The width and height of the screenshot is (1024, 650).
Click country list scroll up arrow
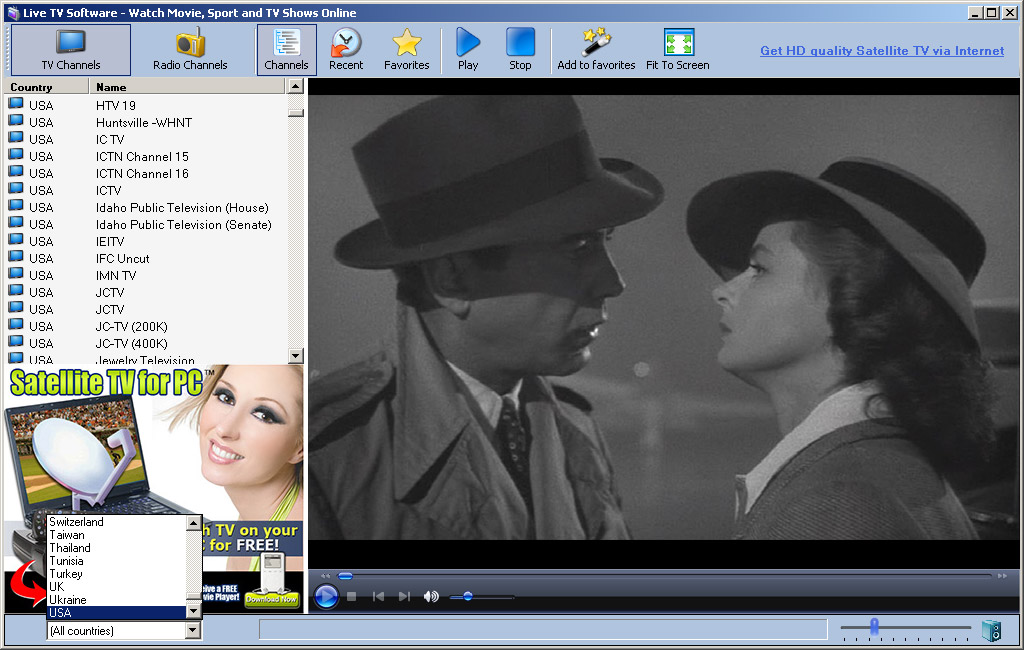point(193,523)
